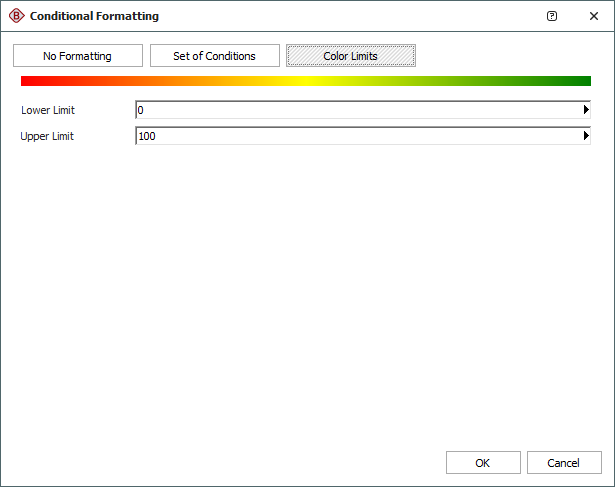Choose the Color Limits mode
This screenshot has width=615, height=487.
click(x=350, y=56)
